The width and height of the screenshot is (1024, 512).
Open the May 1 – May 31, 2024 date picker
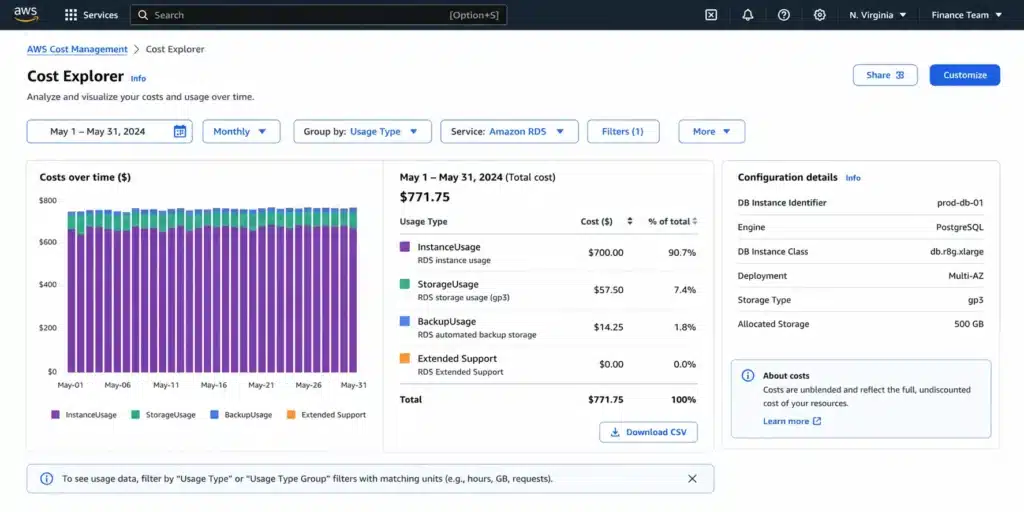109,131
